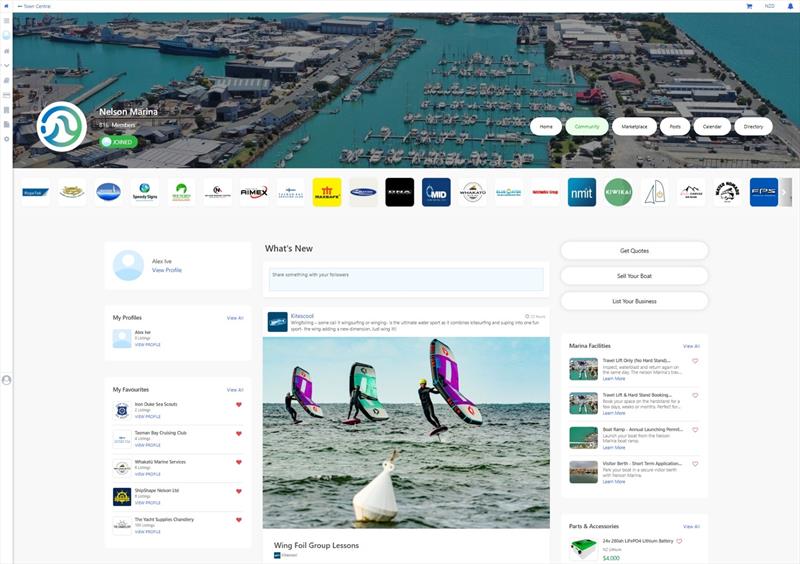This screenshot has width=800, height=564.
Task: Open the sailboat outline sponsor logo
Action: tap(655, 192)
